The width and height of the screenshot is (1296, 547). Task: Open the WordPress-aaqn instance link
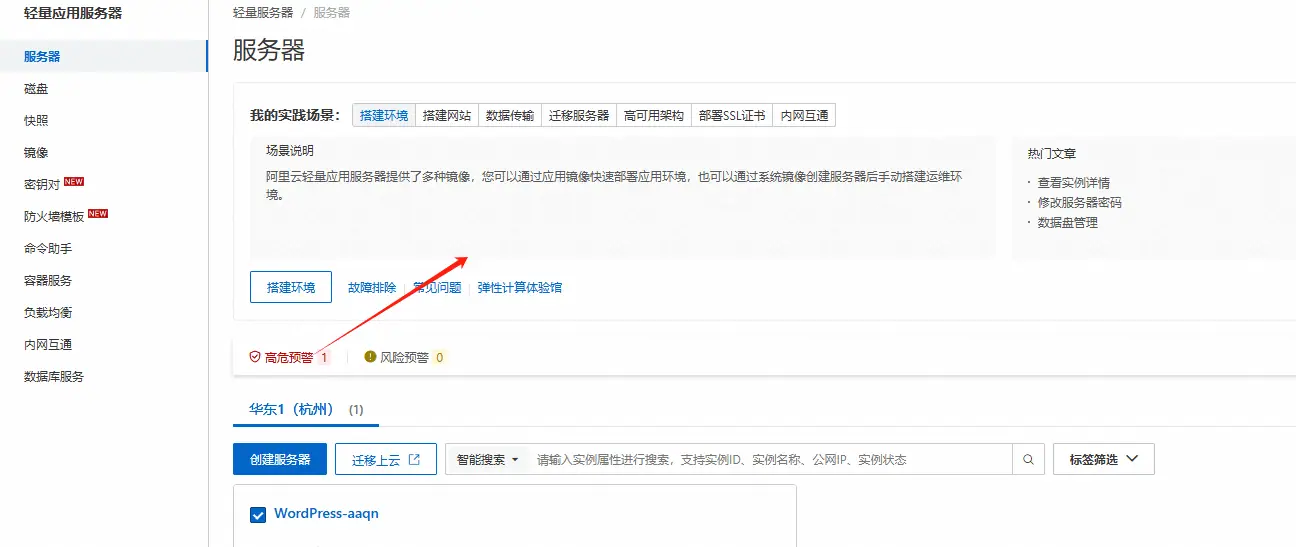(x=326, y=514)
